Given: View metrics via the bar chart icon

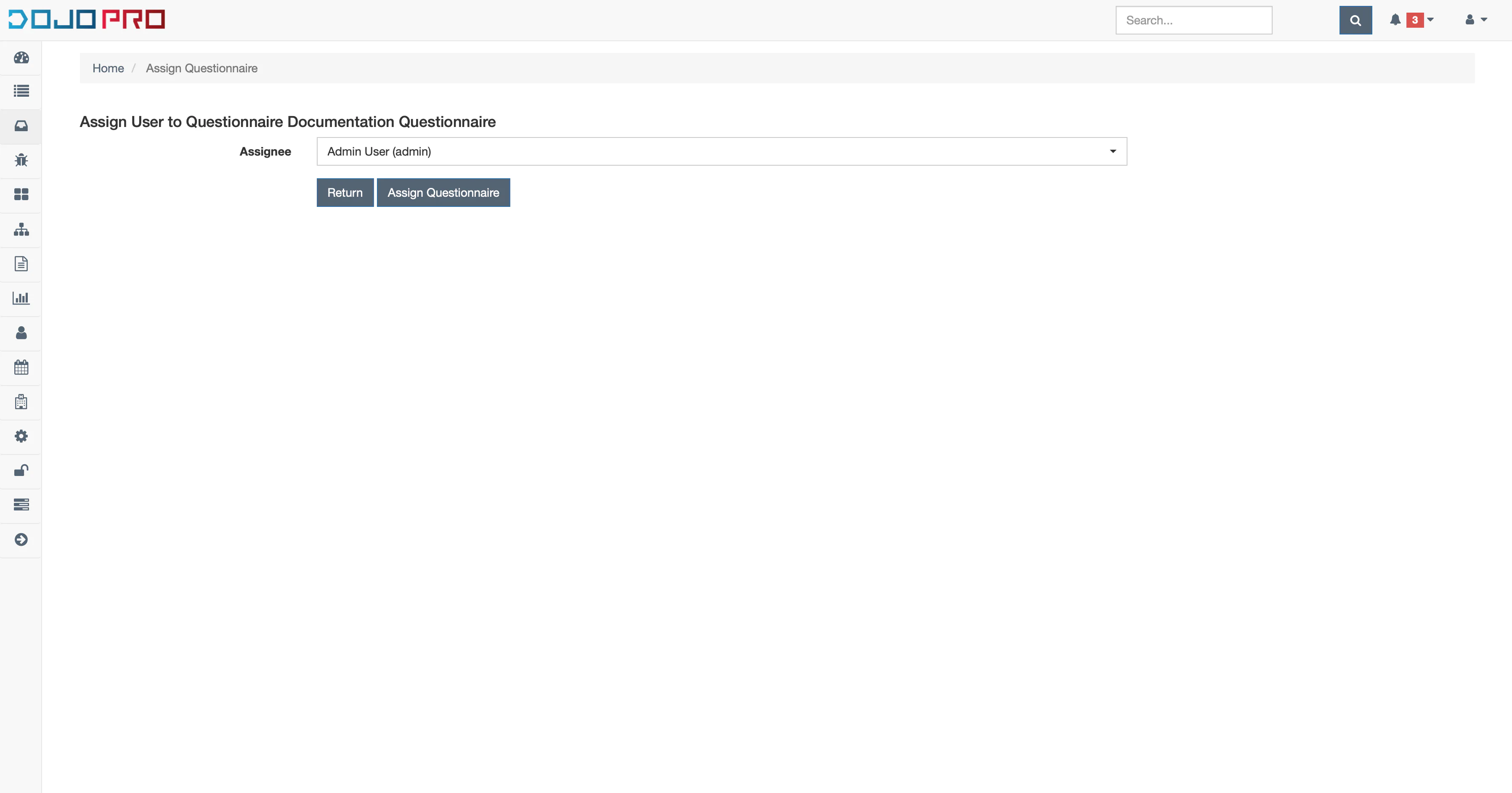Looking at the screenshot, I should (x=21, y=298).
